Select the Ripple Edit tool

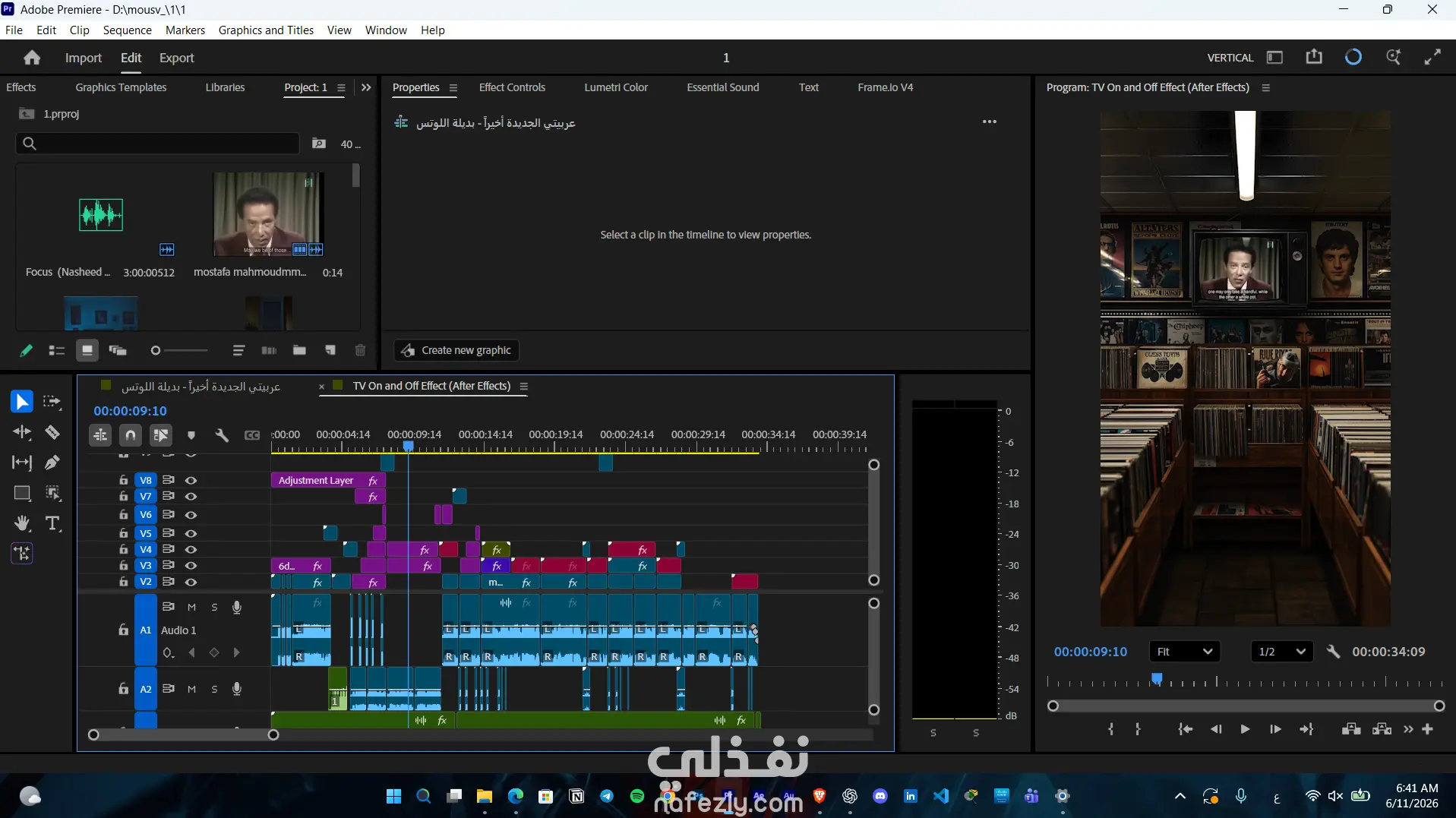(21, 432)
